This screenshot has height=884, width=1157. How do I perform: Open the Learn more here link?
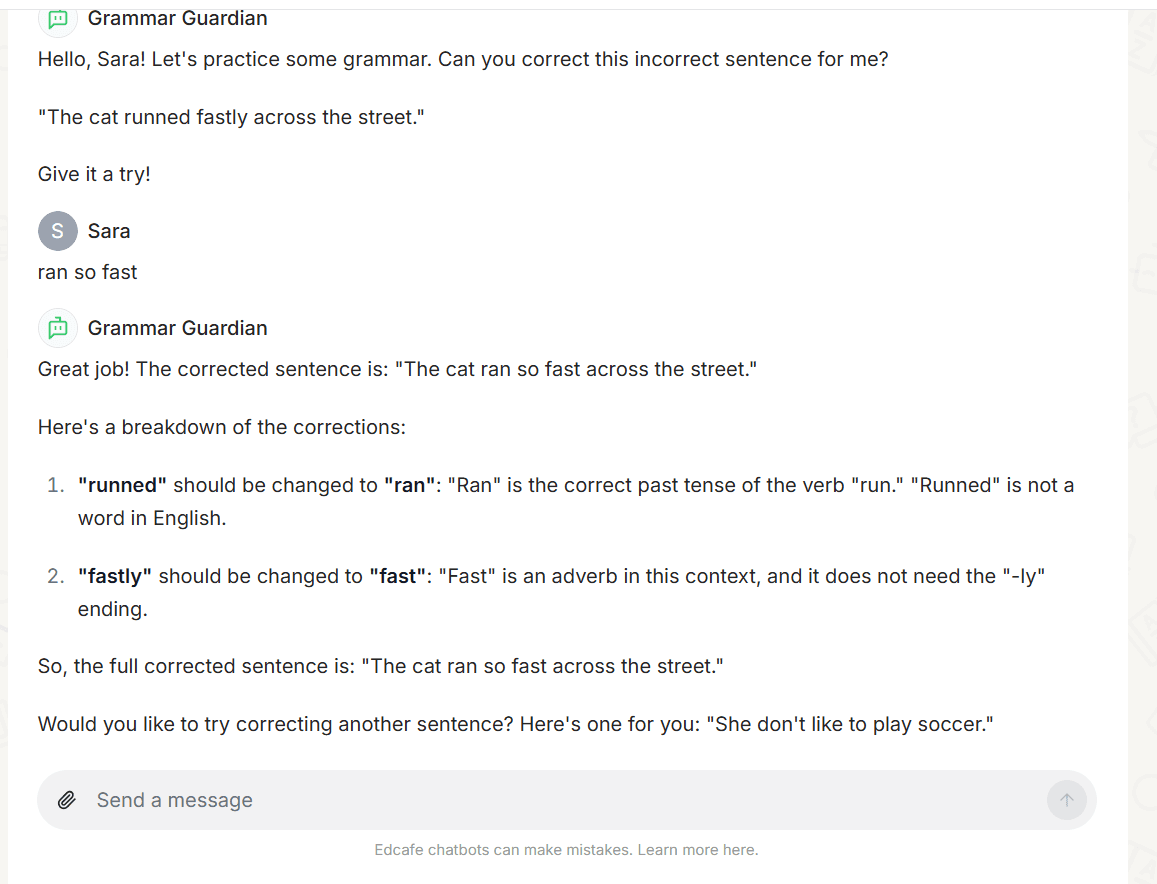[697, 850]
